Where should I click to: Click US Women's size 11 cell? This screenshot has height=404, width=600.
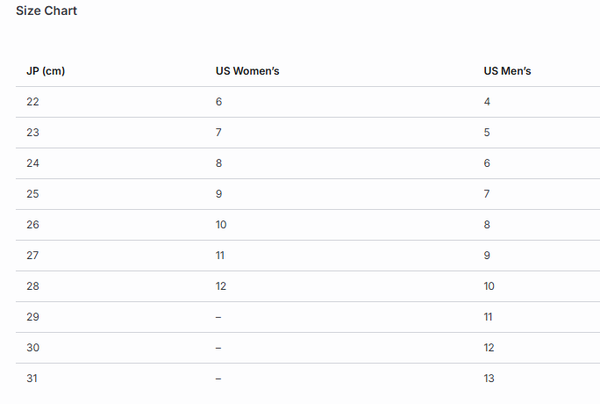pos(221,256)
